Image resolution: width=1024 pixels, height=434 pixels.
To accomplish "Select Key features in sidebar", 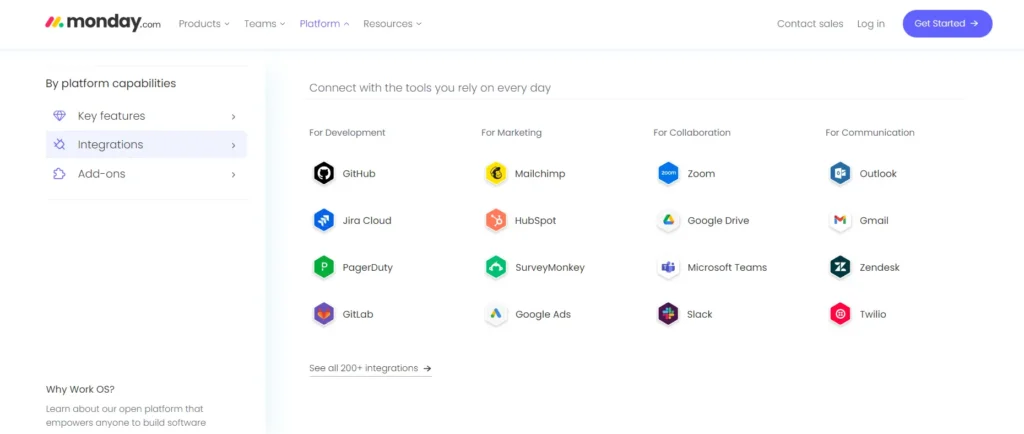I will (x=146, y=116).
